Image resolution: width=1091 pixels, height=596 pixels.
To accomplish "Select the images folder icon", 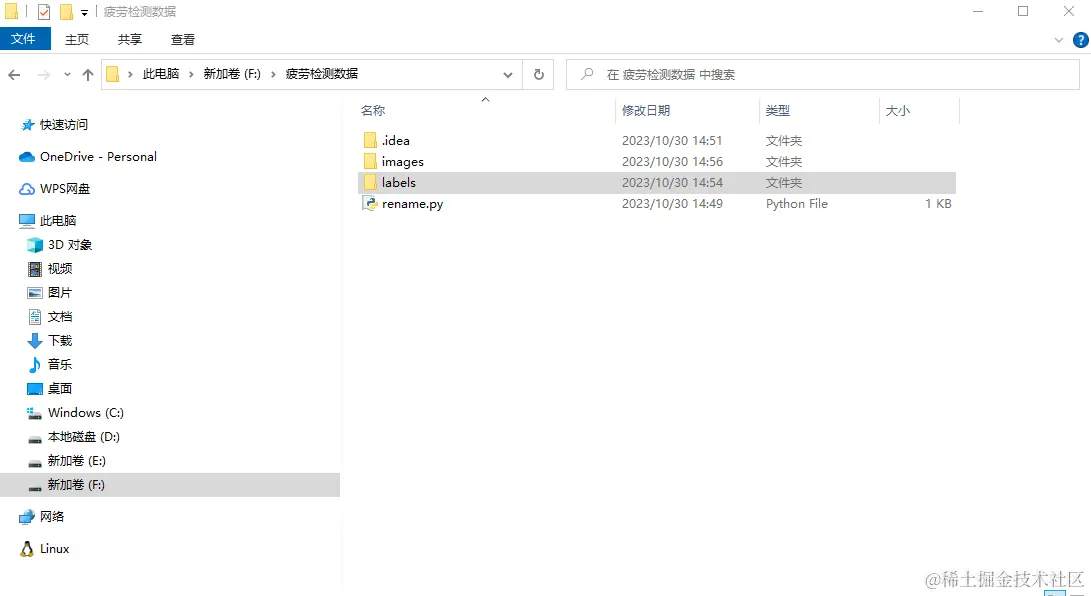I will [370, 161].
